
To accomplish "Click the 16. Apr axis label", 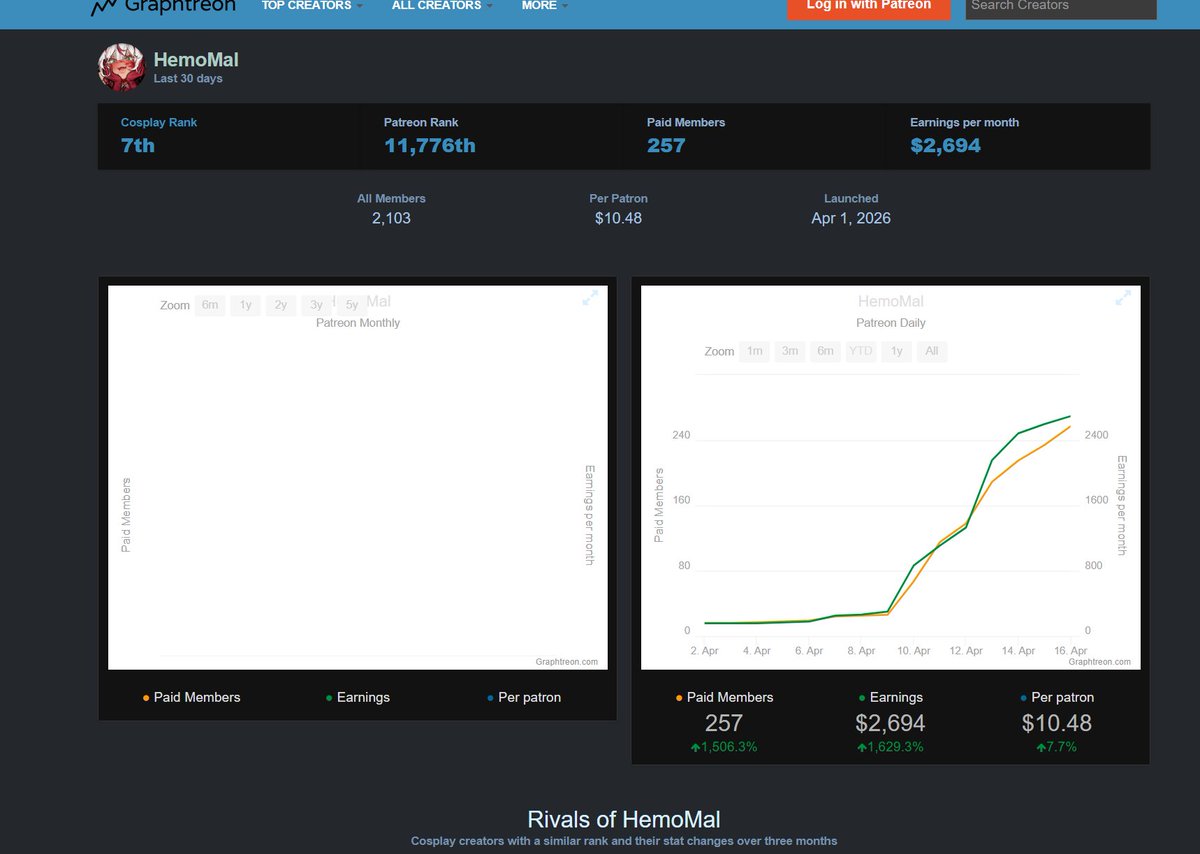I will point(1071,650).
